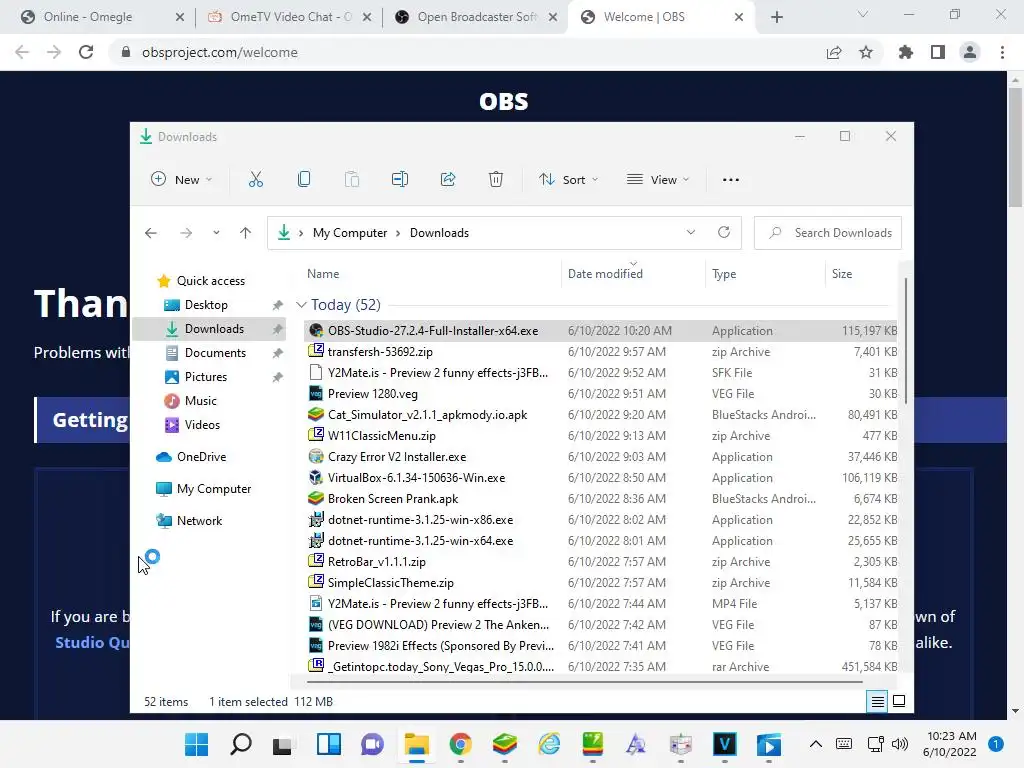Toggle Chrome side panel icon

(x=938, y=52)
